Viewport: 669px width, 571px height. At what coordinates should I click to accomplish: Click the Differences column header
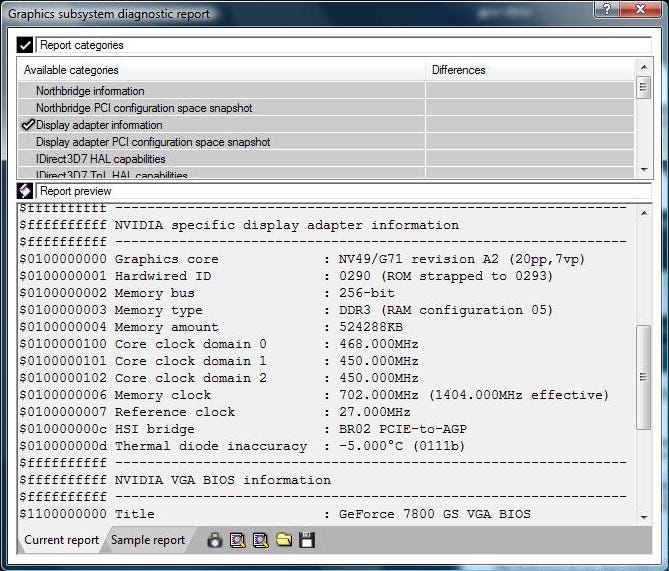point(530,70)
